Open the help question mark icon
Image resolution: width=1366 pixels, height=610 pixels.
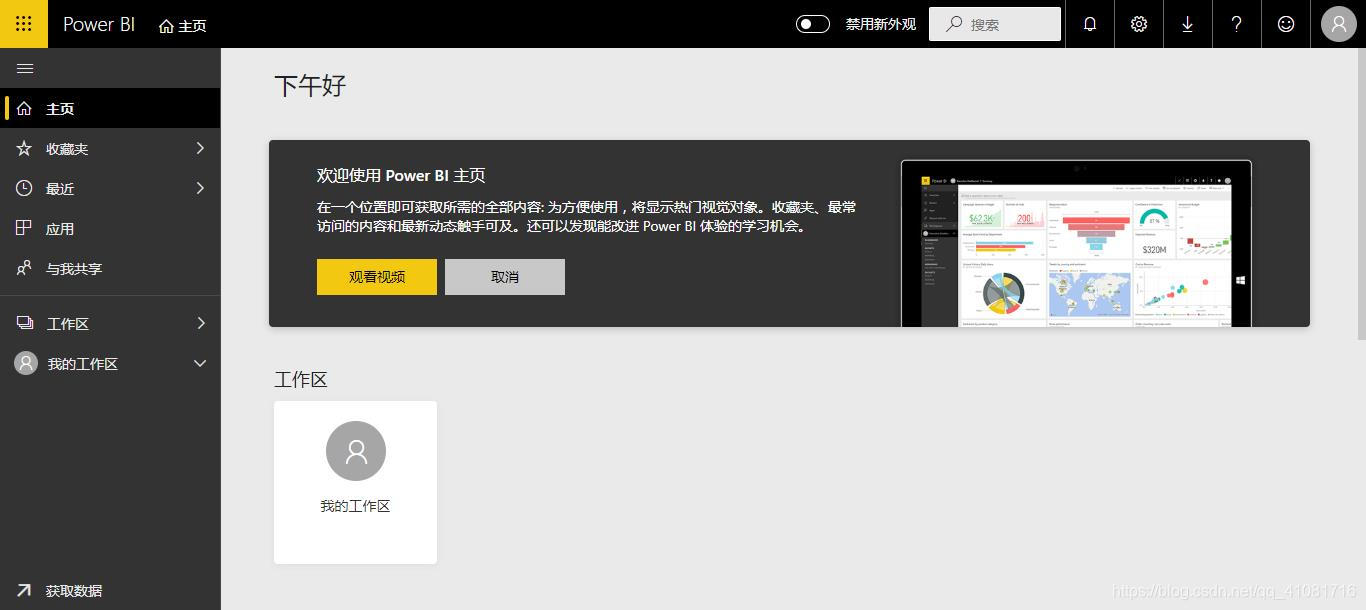pos(1237,24)
